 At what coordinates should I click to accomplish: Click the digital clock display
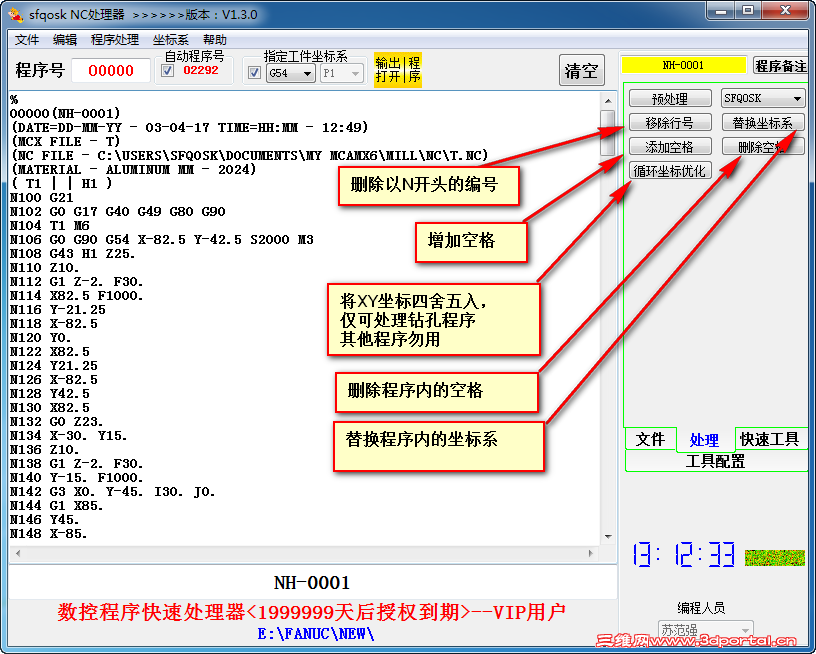pos(684,554)
